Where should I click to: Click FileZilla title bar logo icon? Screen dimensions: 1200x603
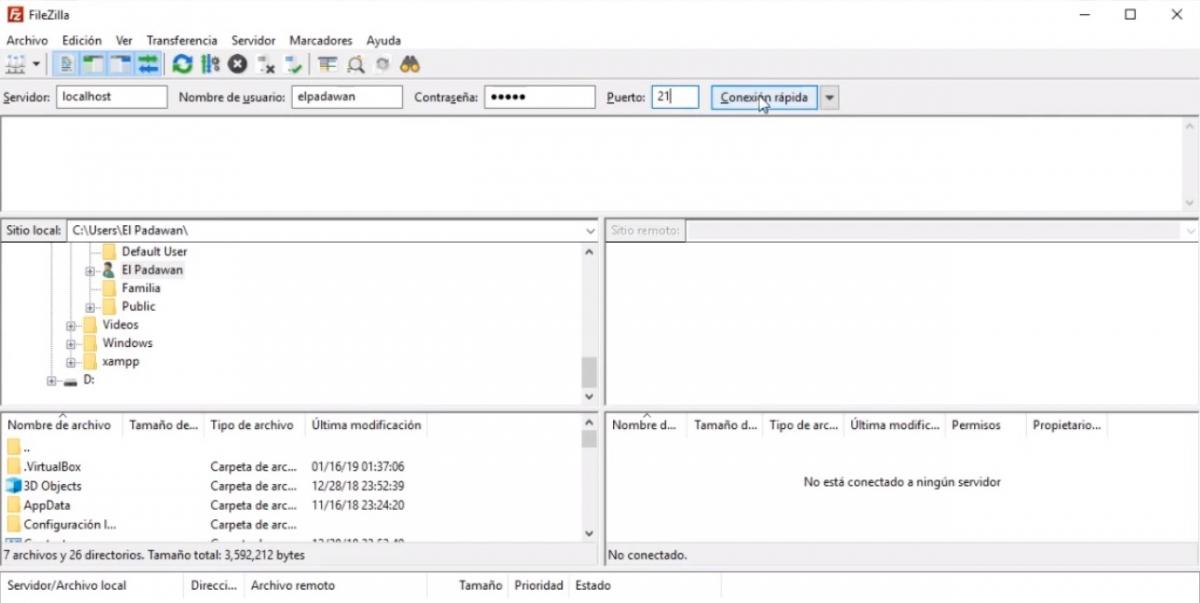(x=15, y=14)
